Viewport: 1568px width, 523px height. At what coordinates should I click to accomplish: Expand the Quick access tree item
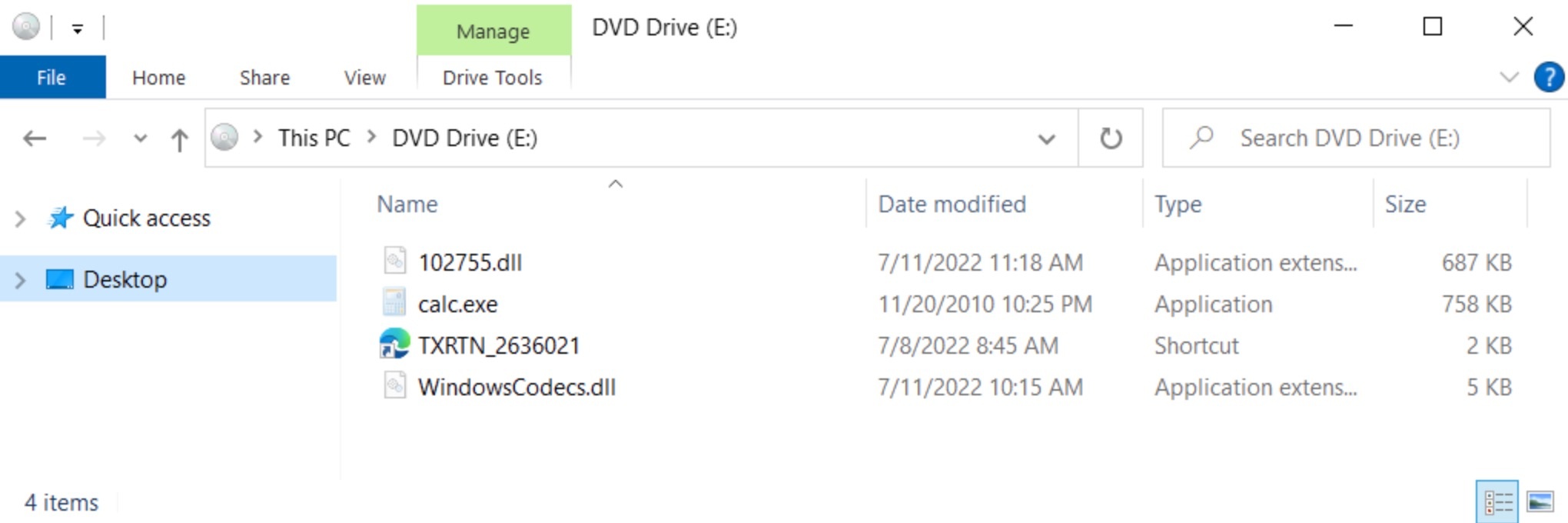point(19,218)
